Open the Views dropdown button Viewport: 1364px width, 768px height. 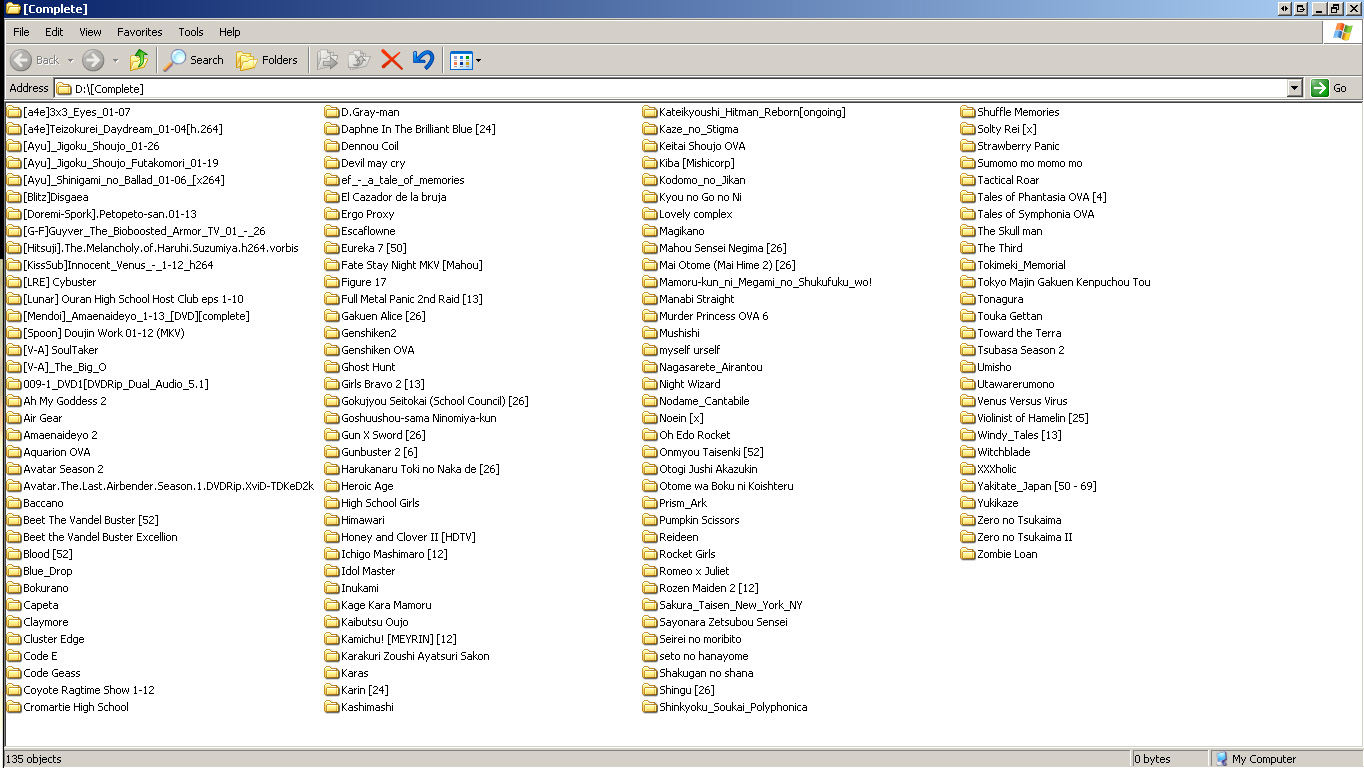466,60
